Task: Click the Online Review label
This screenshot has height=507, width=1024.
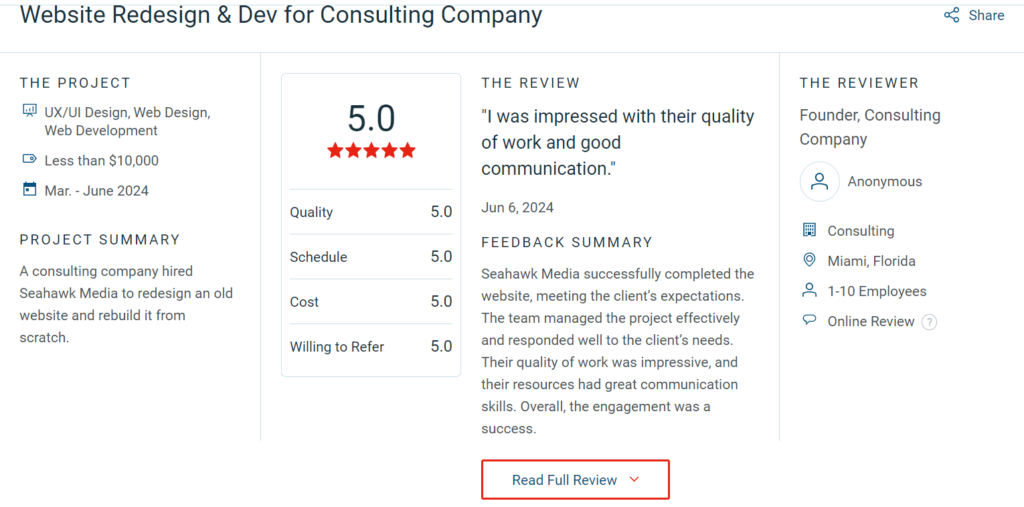Action: [x=870, y=321]
